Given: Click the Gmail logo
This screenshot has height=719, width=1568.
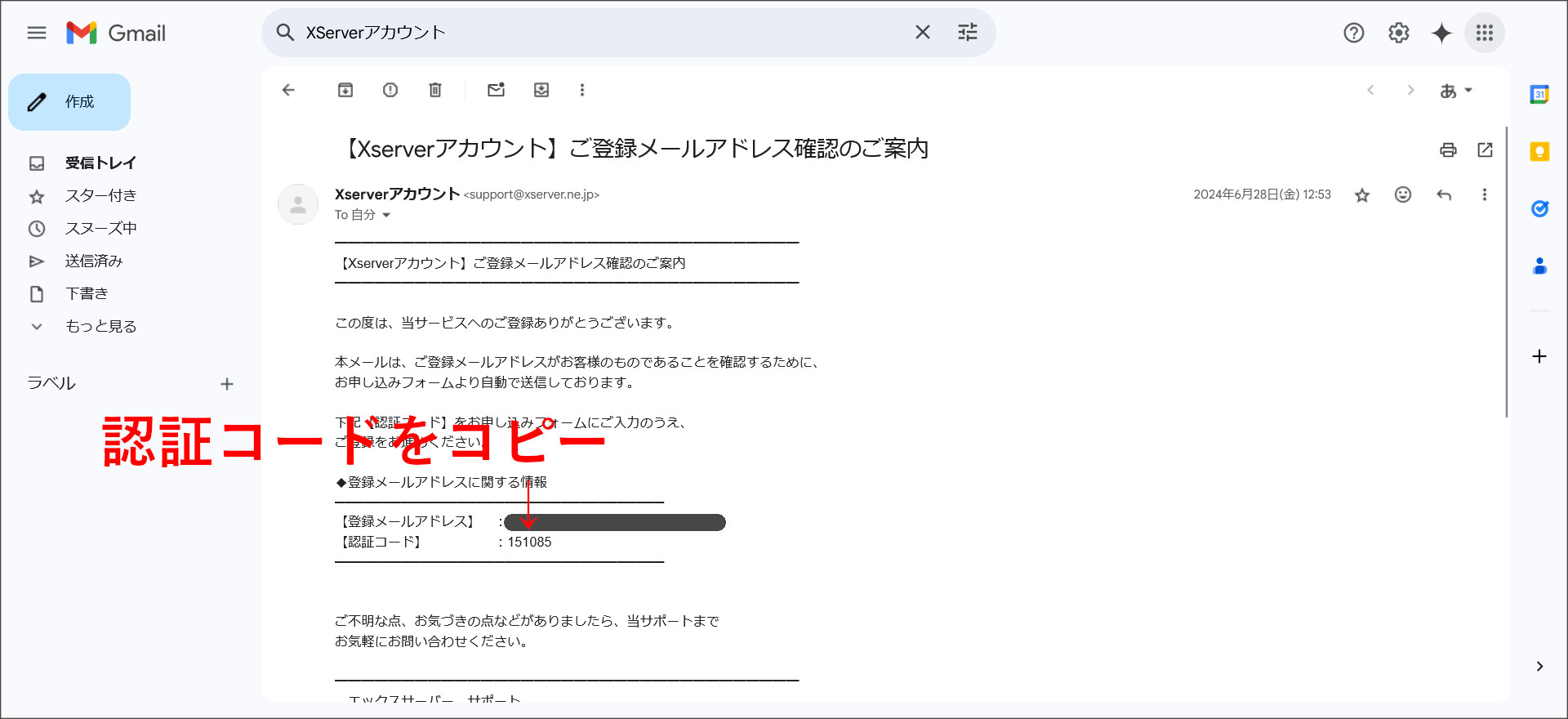Looking at the screenshot, I should 116,33.
